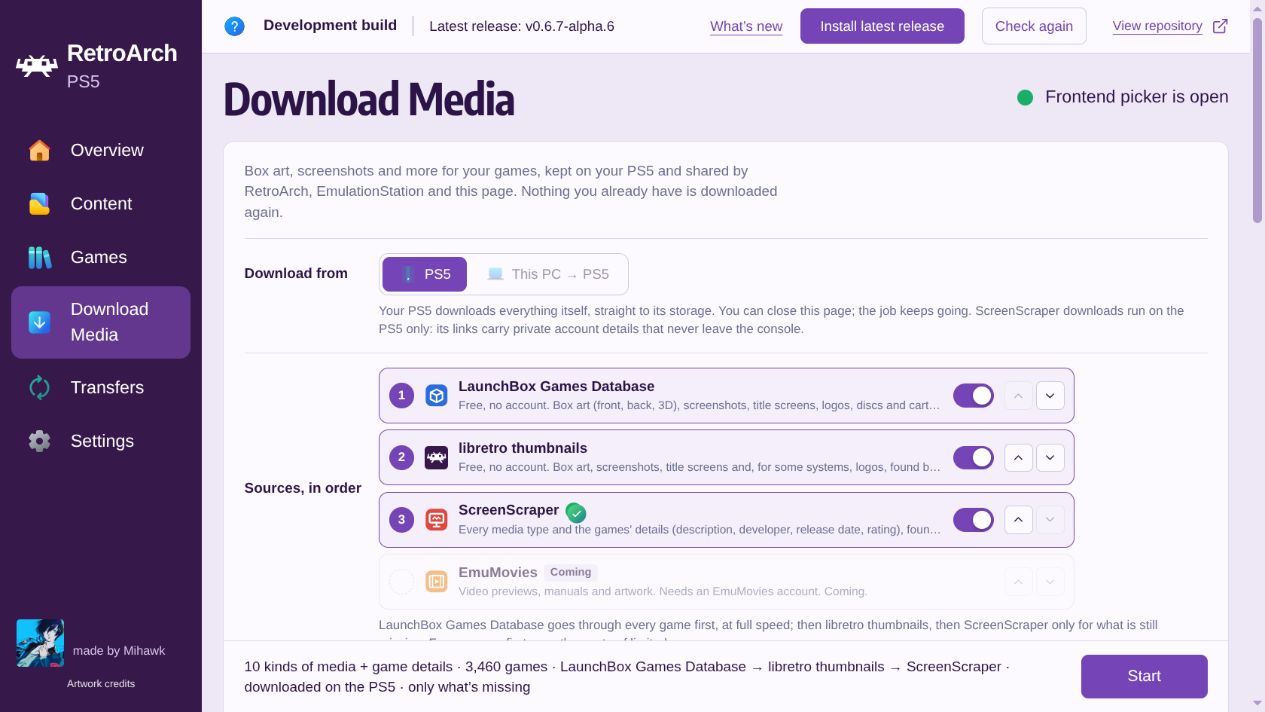The image size is (1265, 712).
Task: Click the Download Media arrow icon
Action: pyautogui.click(x=39, y=322)
